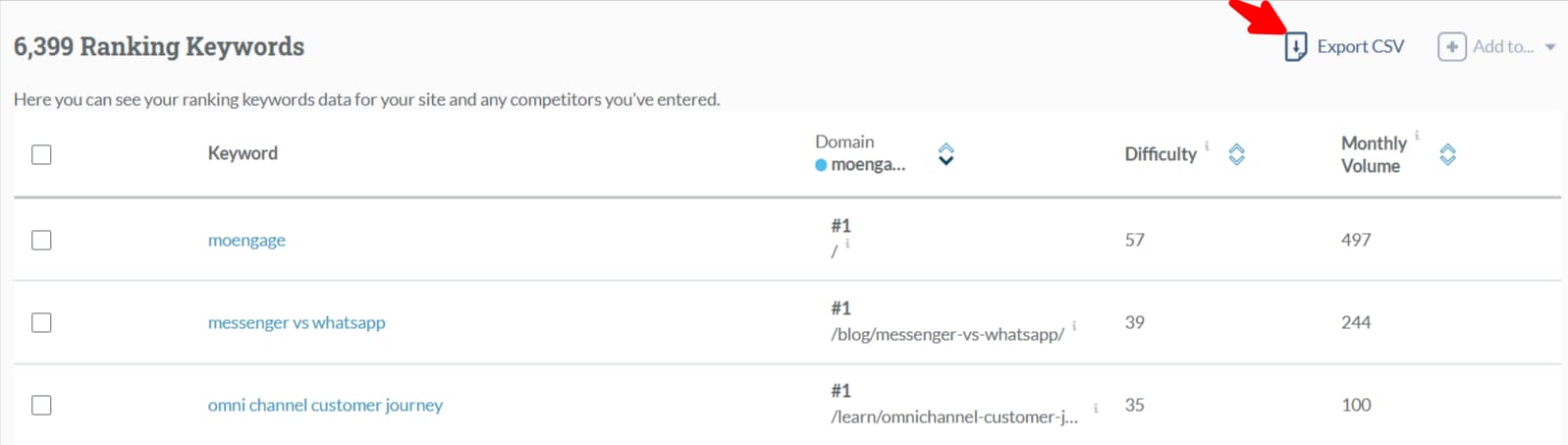Viewport: 1568px width, 445px height.
Task: Open omni channel customer journey keyword
Action: click(325, 405)
